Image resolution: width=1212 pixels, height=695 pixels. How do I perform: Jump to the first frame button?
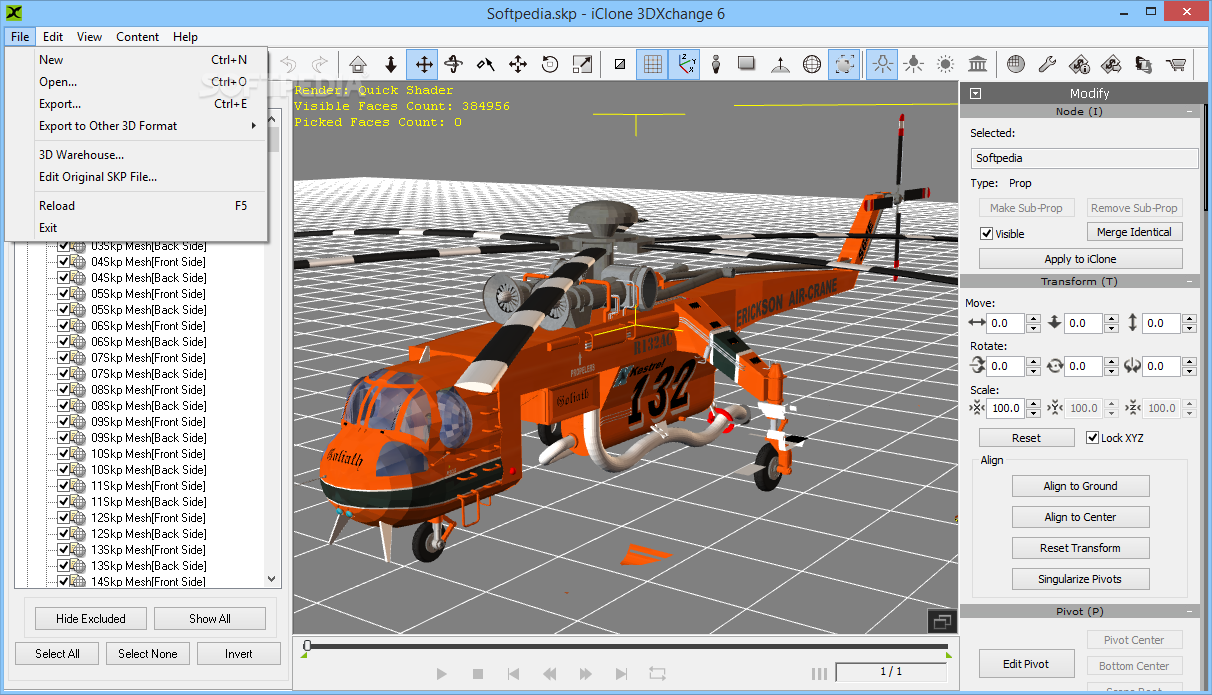(514, 674)
